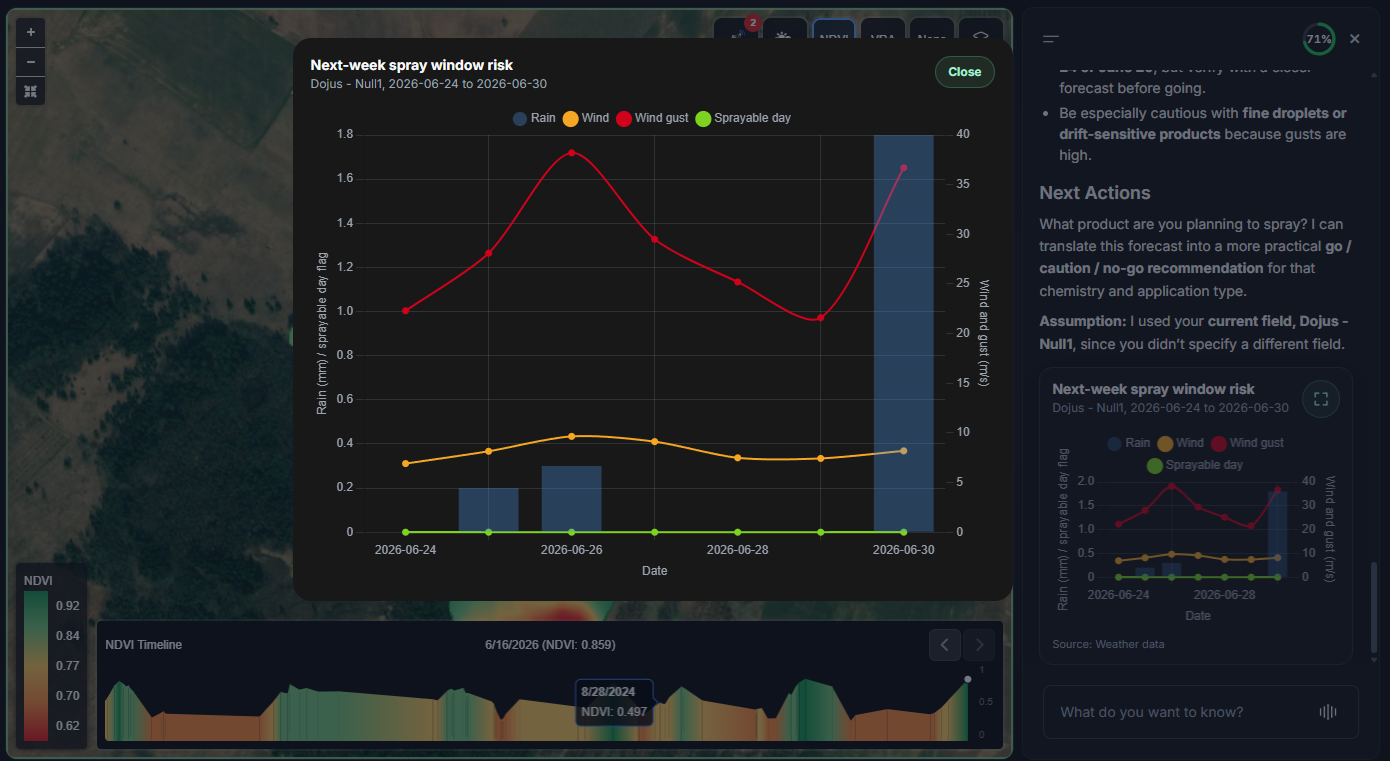This screenshot has height=761, width=1390.
Task: Zoom out on the map
Action: (x=31, y=61)
